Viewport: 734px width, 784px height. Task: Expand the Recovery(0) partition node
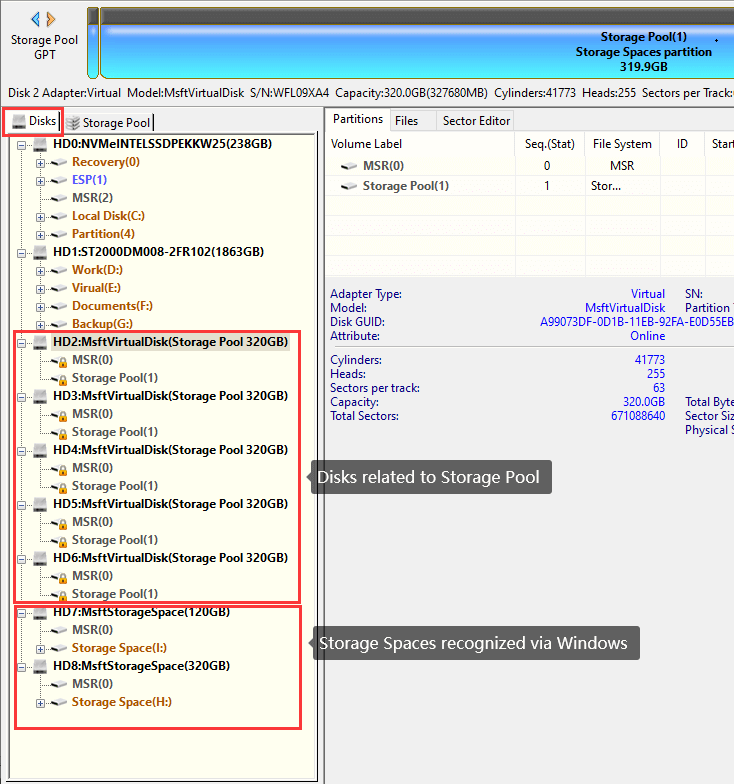click(x=41, y=162)
